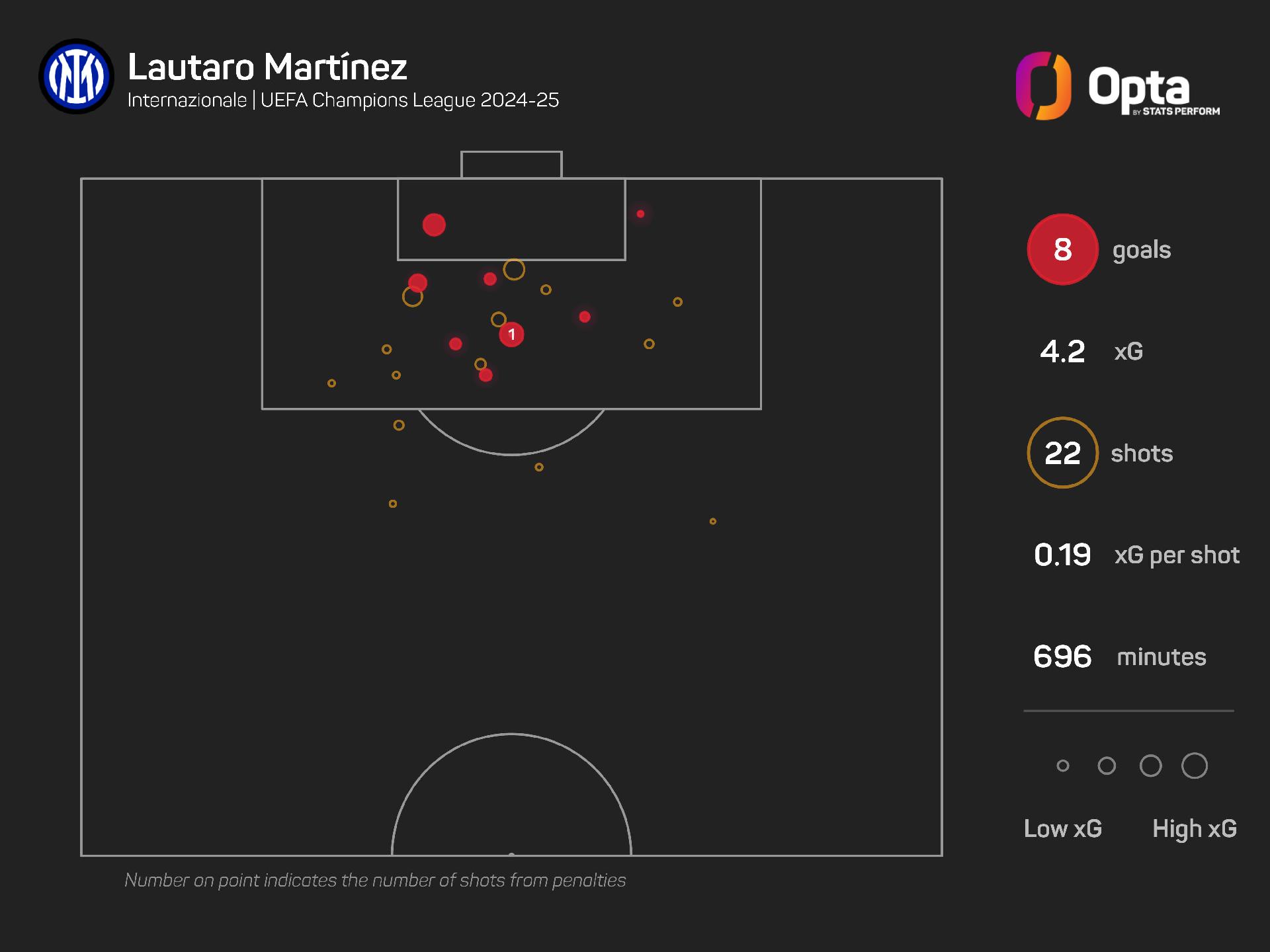Click the penalties footnote text

(x=375, y=881)
